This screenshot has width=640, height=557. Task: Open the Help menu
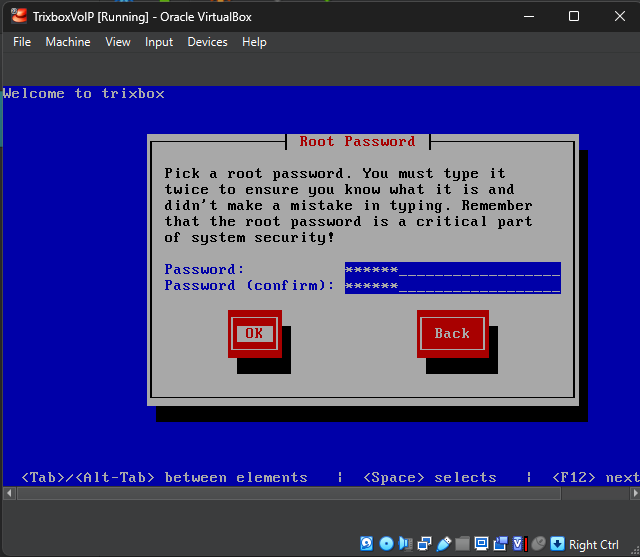point(254,42)
